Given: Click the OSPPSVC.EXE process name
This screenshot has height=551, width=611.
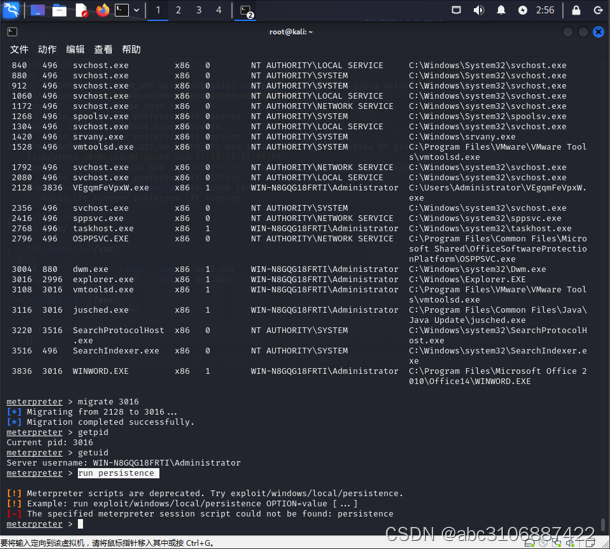Looking at the screenshot, I should (x=101, y=238).
